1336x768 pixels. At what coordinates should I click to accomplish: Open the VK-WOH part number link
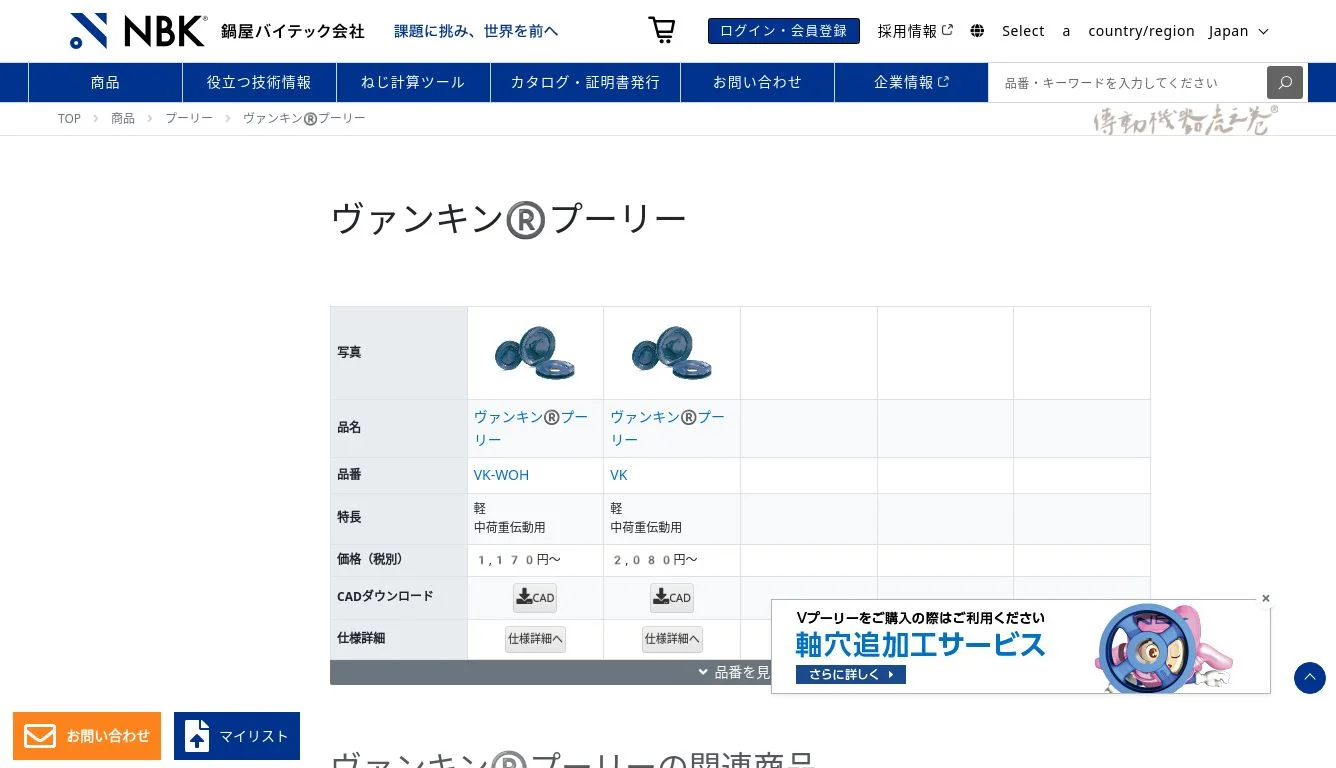pos(501,475)
